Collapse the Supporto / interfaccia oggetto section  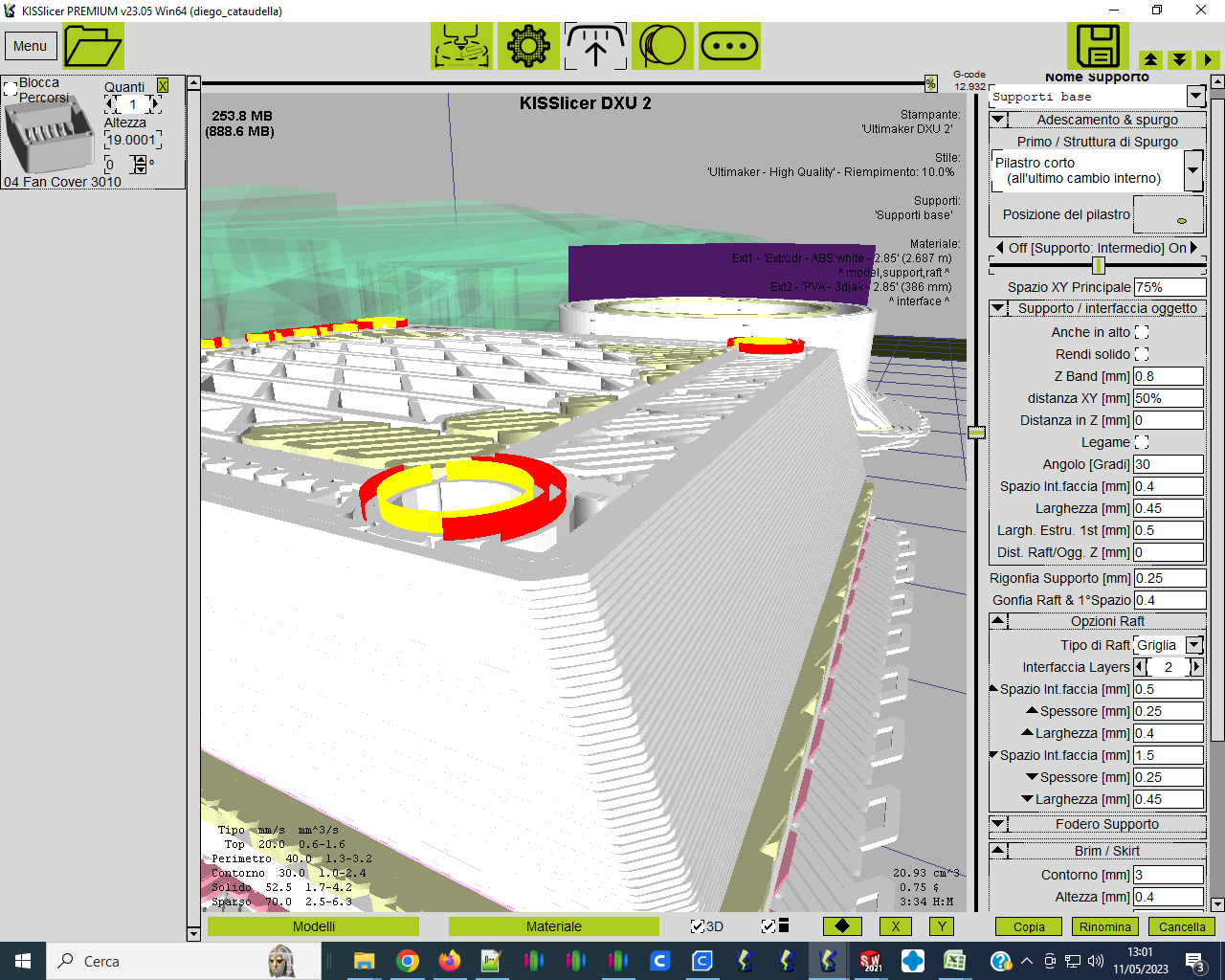(998, 308)
